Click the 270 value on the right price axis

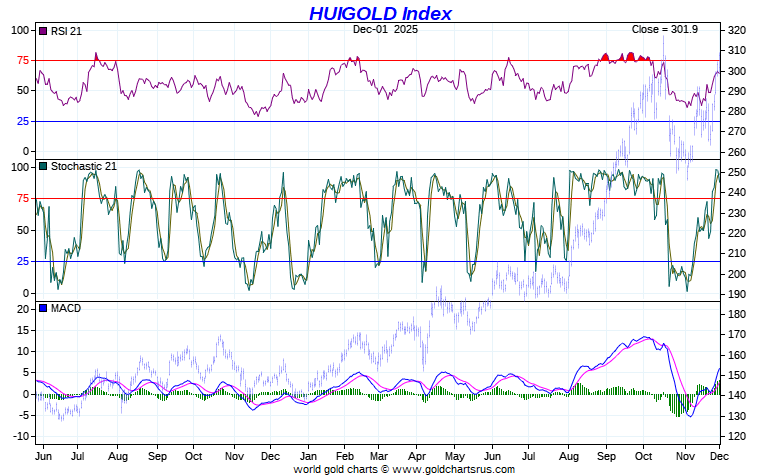pos(737,131)
